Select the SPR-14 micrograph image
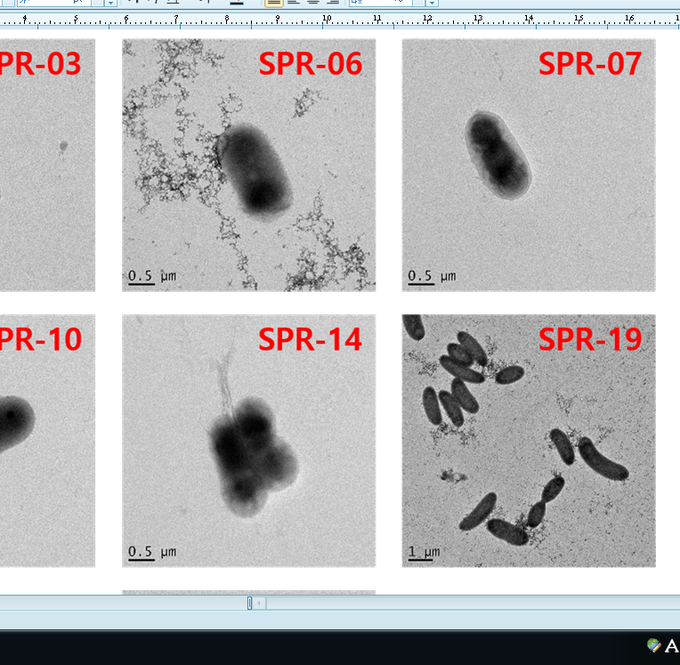Screen dimensions: 680x665 coord(249,441)
